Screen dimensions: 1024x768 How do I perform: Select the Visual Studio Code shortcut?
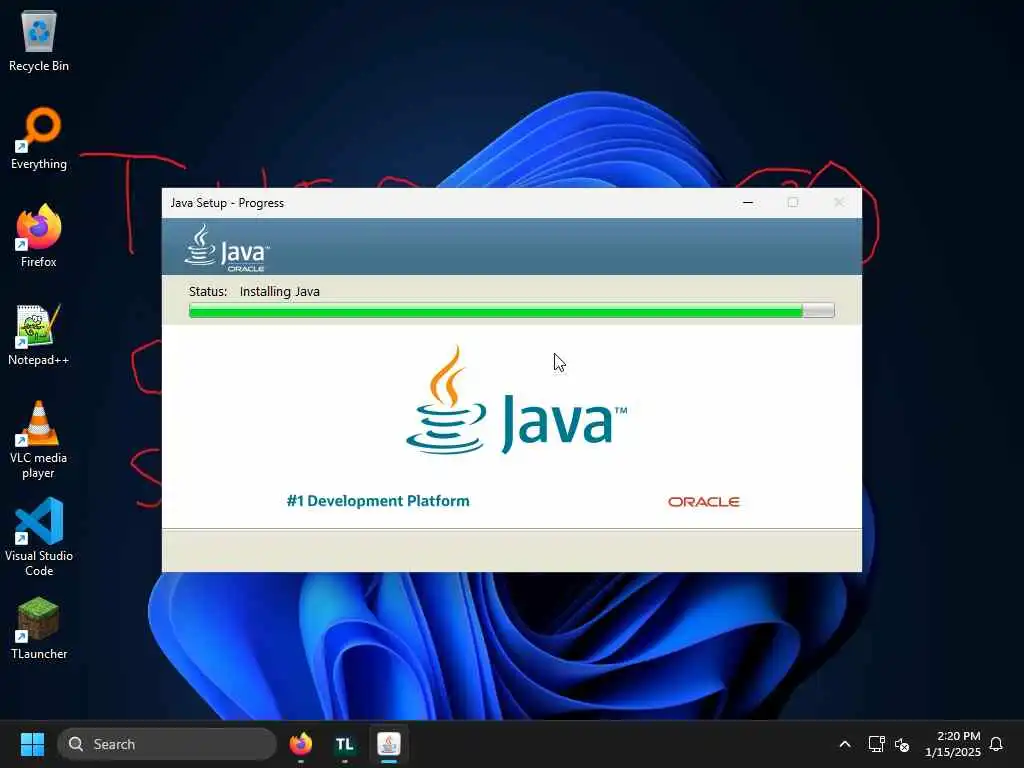pyautogui.click(x=39, y=537)
